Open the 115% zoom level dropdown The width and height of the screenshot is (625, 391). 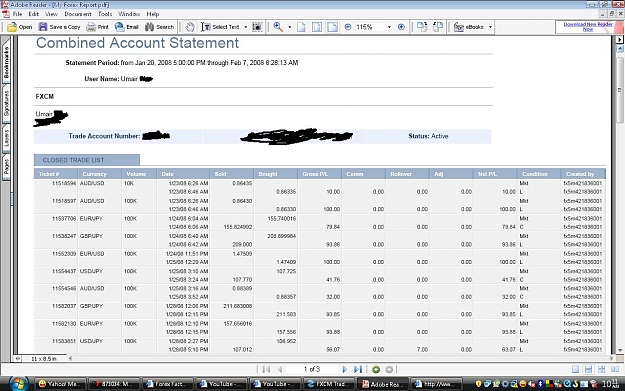389,27
